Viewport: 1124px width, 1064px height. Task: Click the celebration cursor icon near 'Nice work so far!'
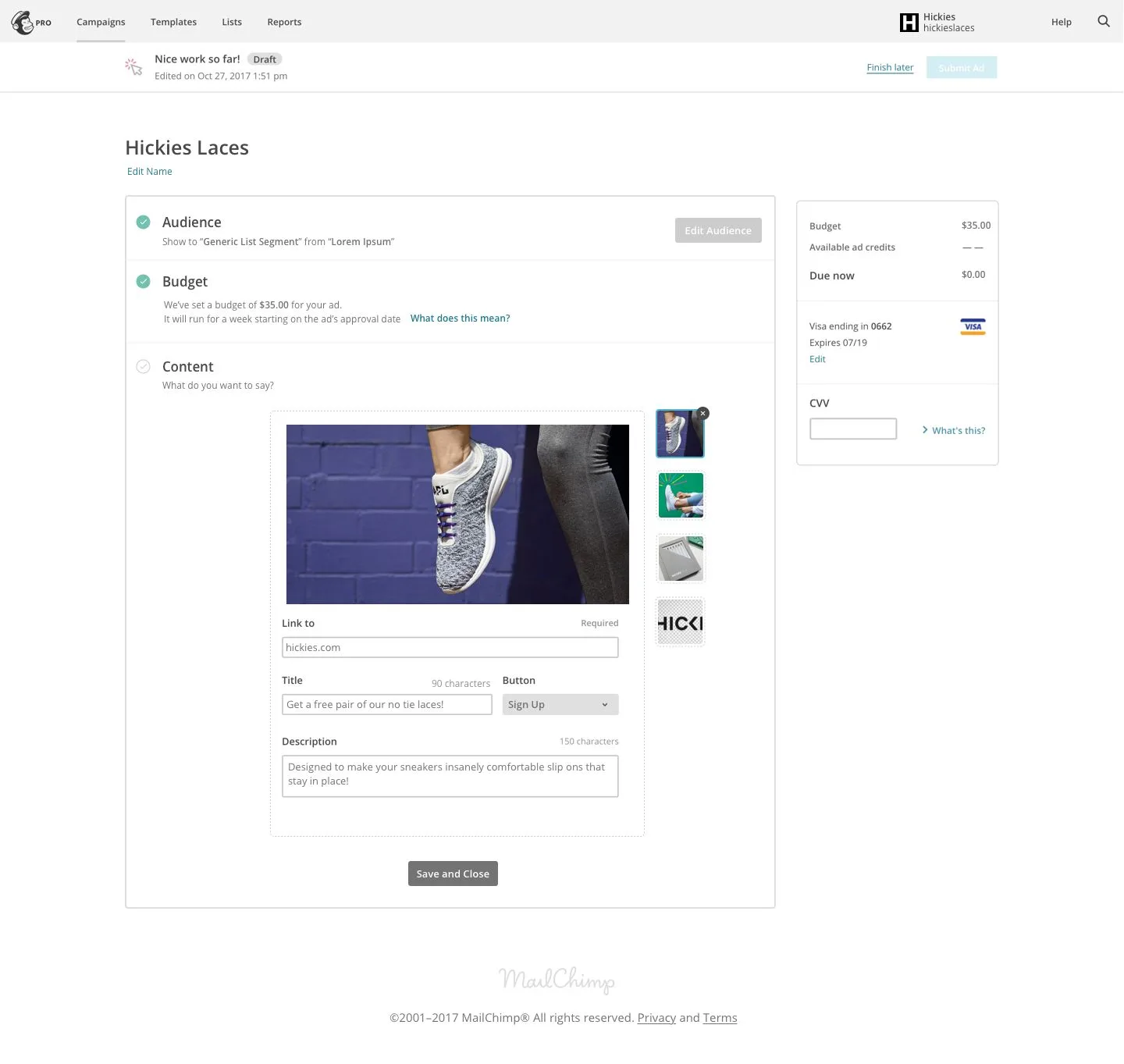(133, 66)
